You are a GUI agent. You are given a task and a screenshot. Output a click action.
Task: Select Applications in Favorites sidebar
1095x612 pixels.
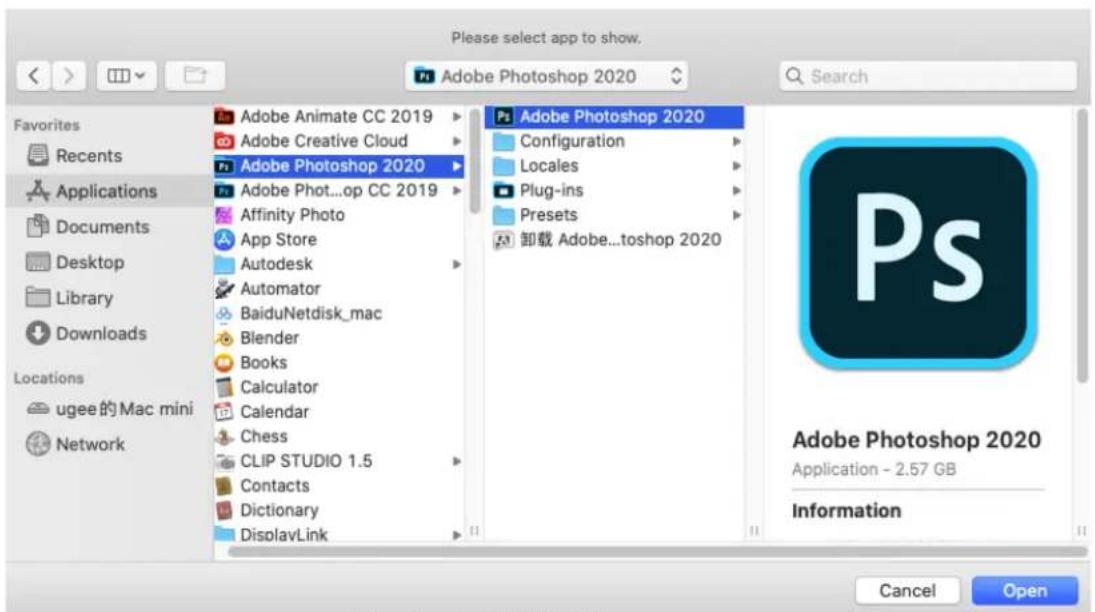(109, 191)
